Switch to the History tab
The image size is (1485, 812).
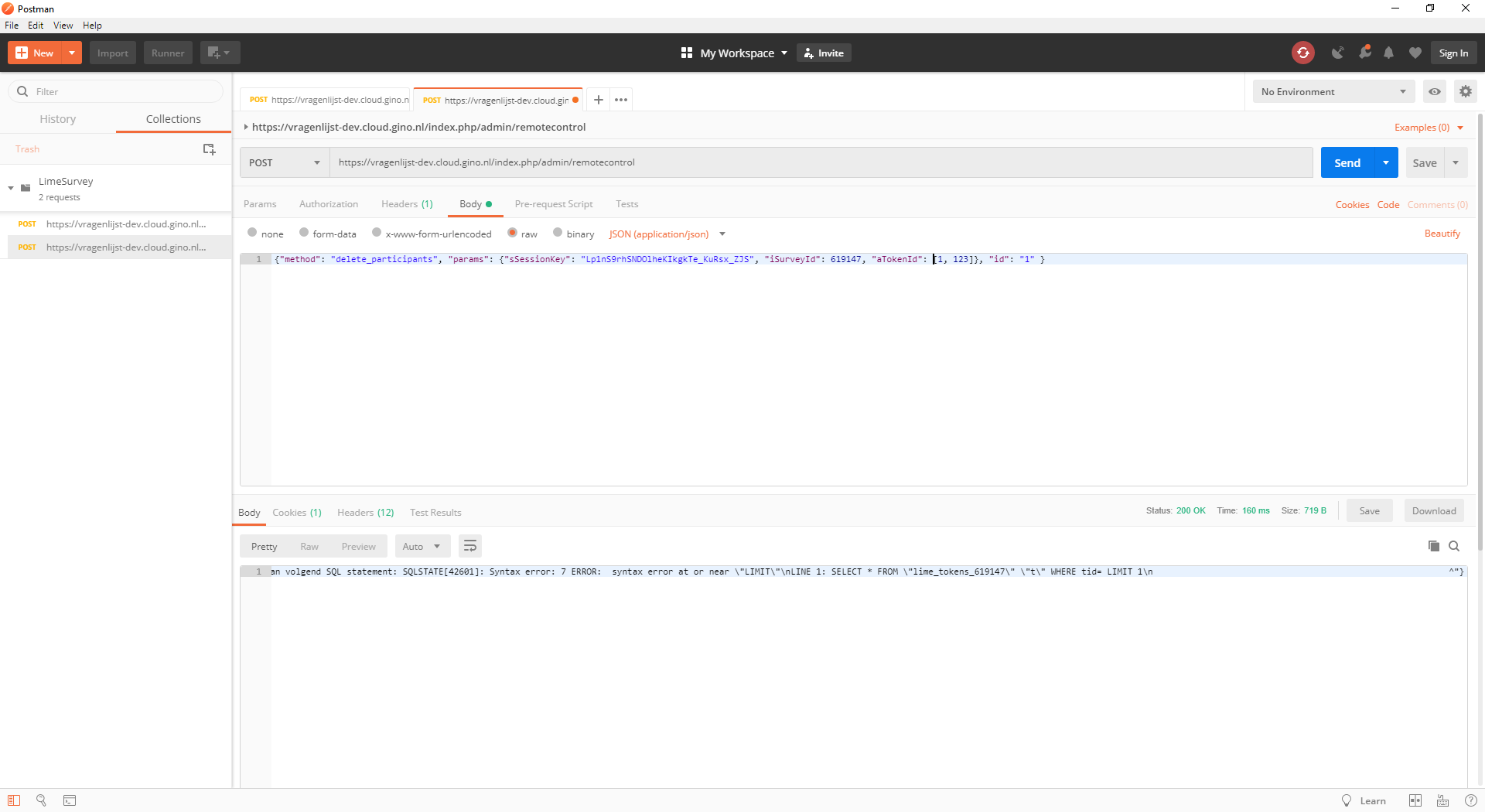click(x=58, y=119)
